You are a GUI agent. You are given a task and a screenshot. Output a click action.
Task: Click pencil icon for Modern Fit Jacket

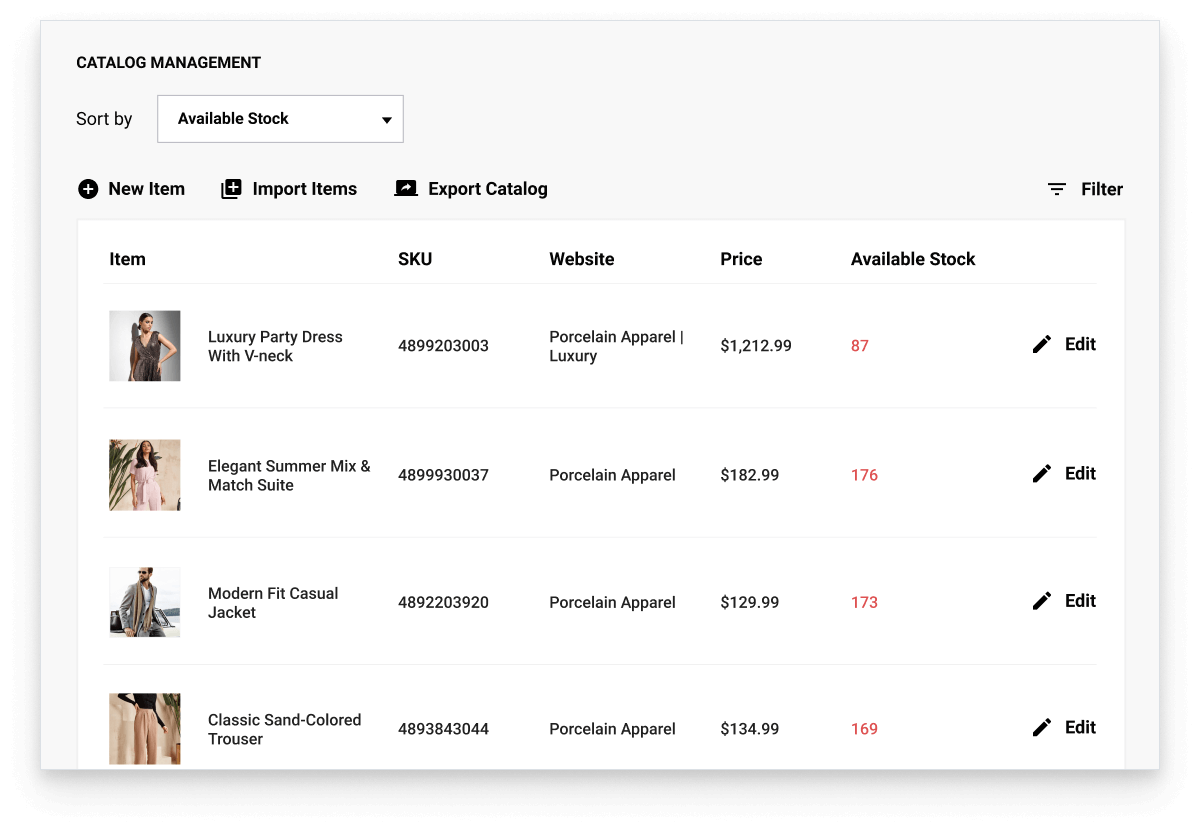[1042, 601]
